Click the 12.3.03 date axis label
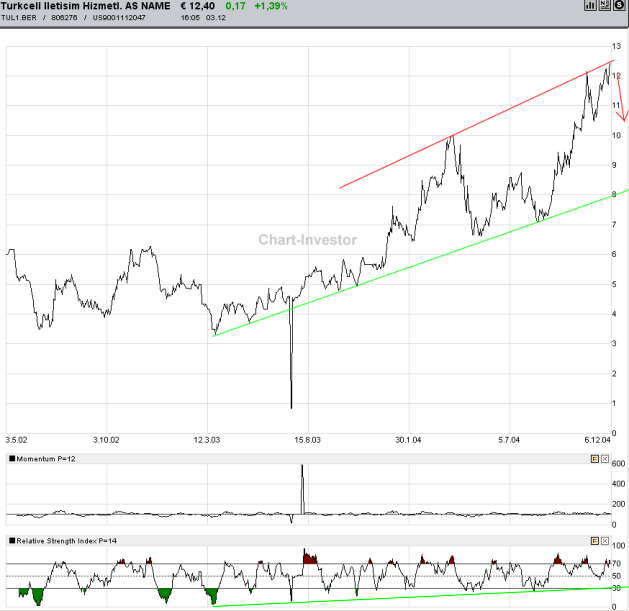 tap(207, 440)
